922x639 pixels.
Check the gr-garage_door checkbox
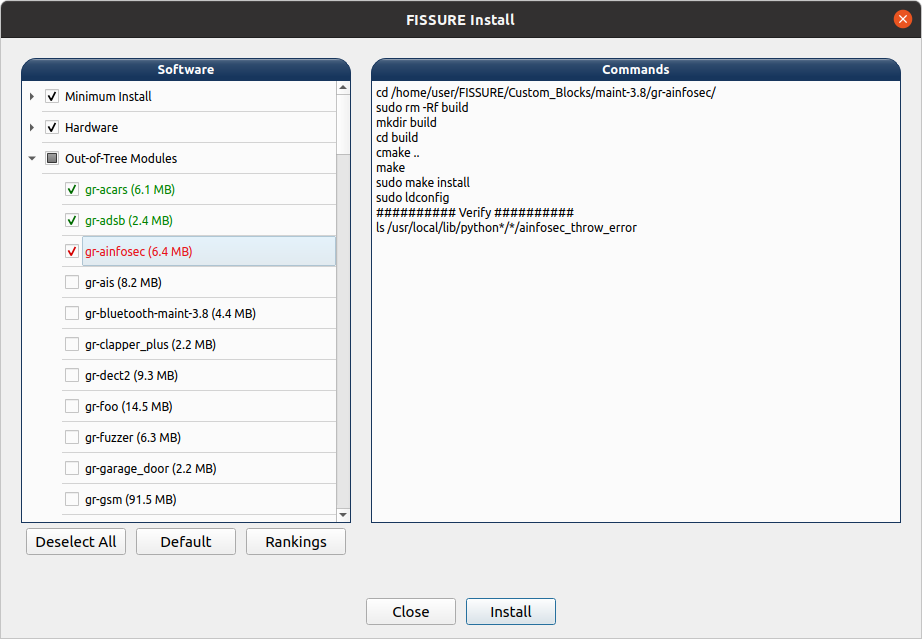72,469
